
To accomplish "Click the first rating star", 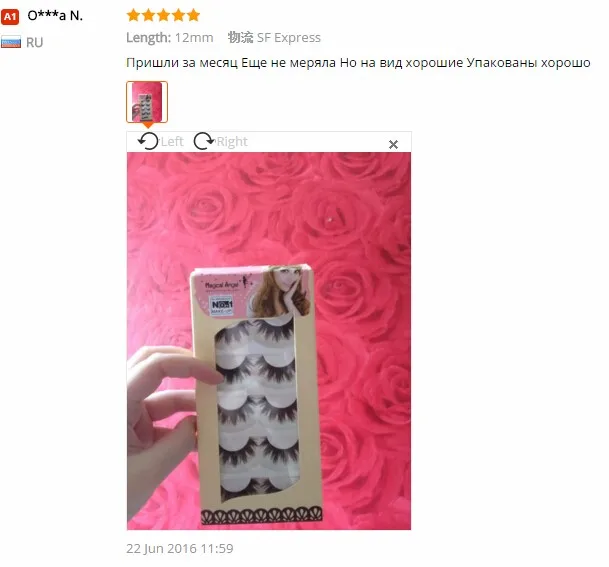I will point(133,16).
